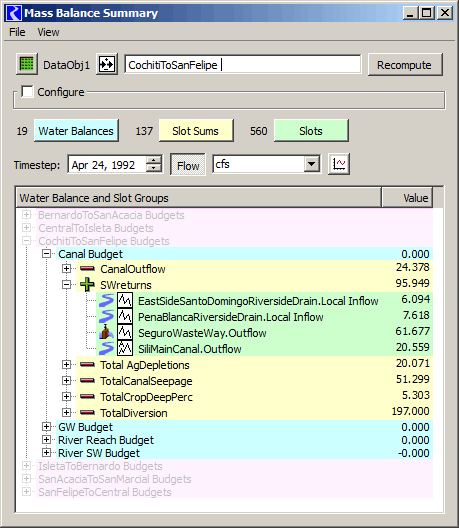Viewport: 459px width, 528px height.
Task: Click the series slot icon for EastSideSantoDomingoRiversideDrain
Action: pyautogui.click(x=125, y=300)
